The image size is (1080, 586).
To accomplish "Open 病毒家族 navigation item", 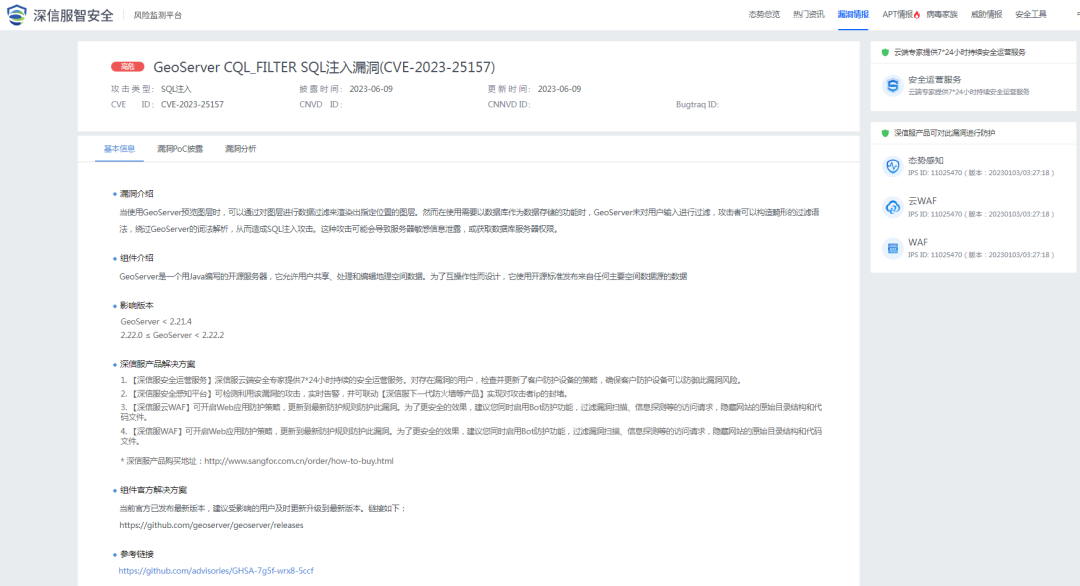I will pyautogui.click(x=942, y=14).
